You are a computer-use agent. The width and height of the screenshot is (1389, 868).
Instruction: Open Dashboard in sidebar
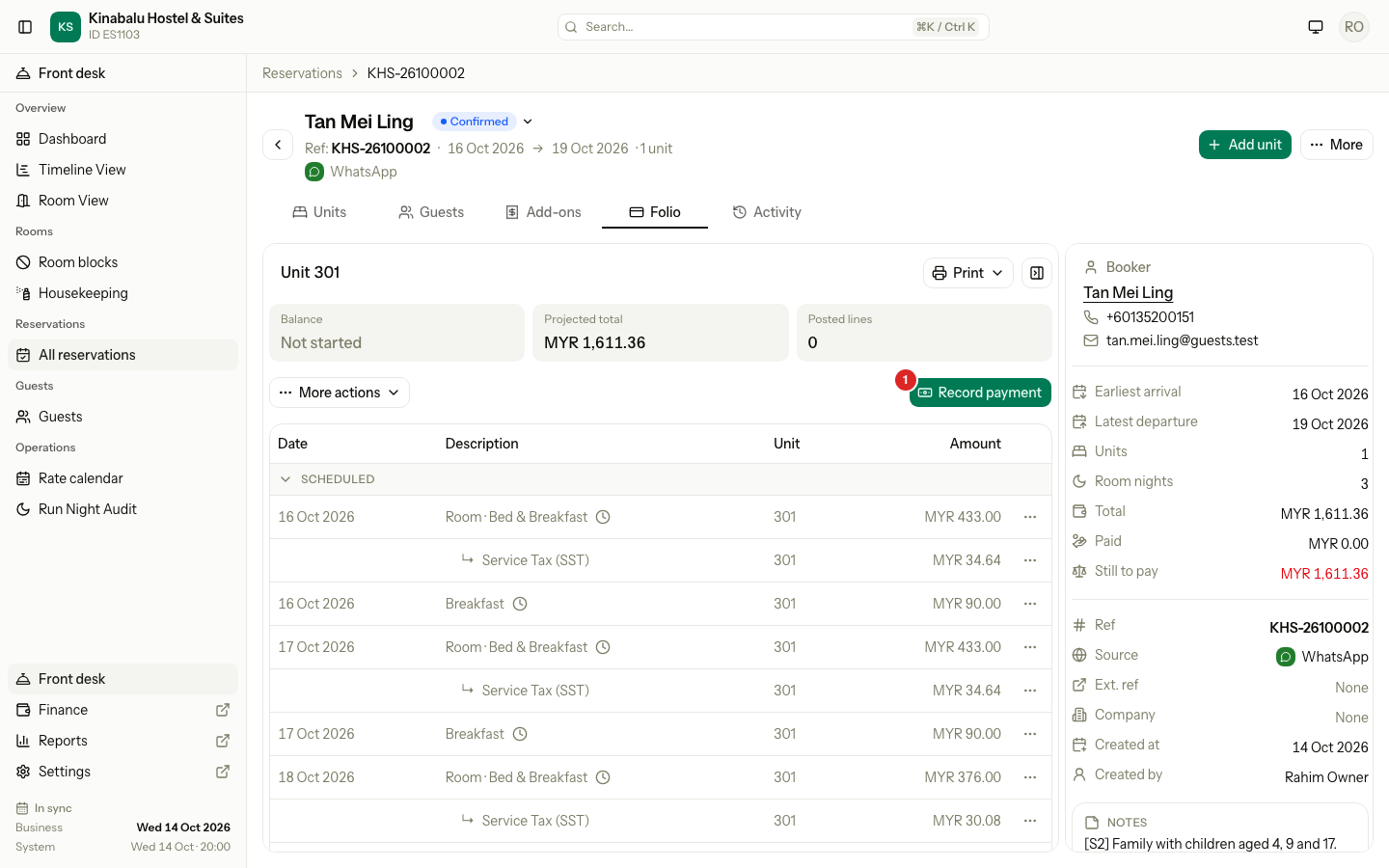123,139
